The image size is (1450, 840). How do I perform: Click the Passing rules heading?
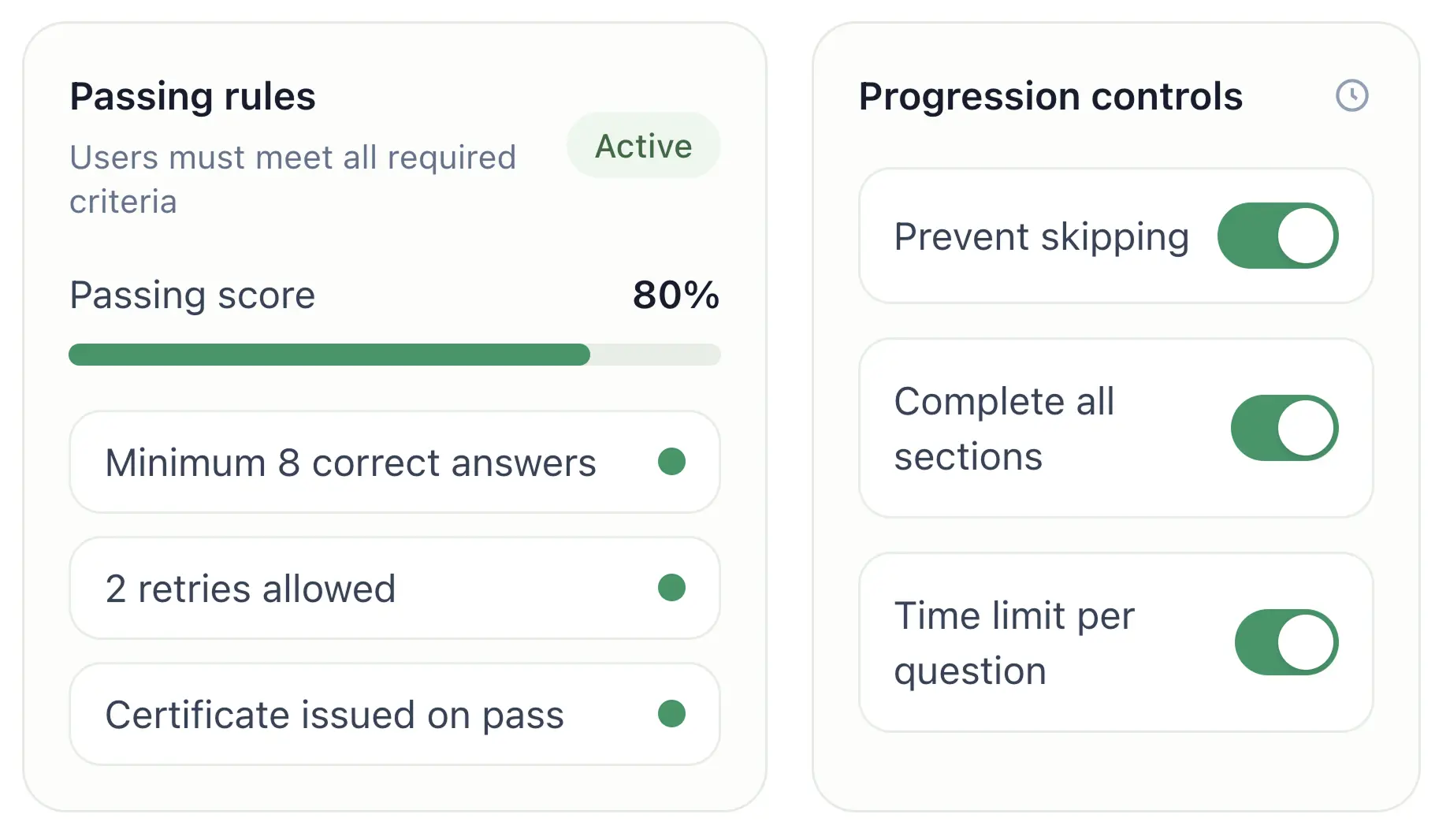click(x=192, y=95)
